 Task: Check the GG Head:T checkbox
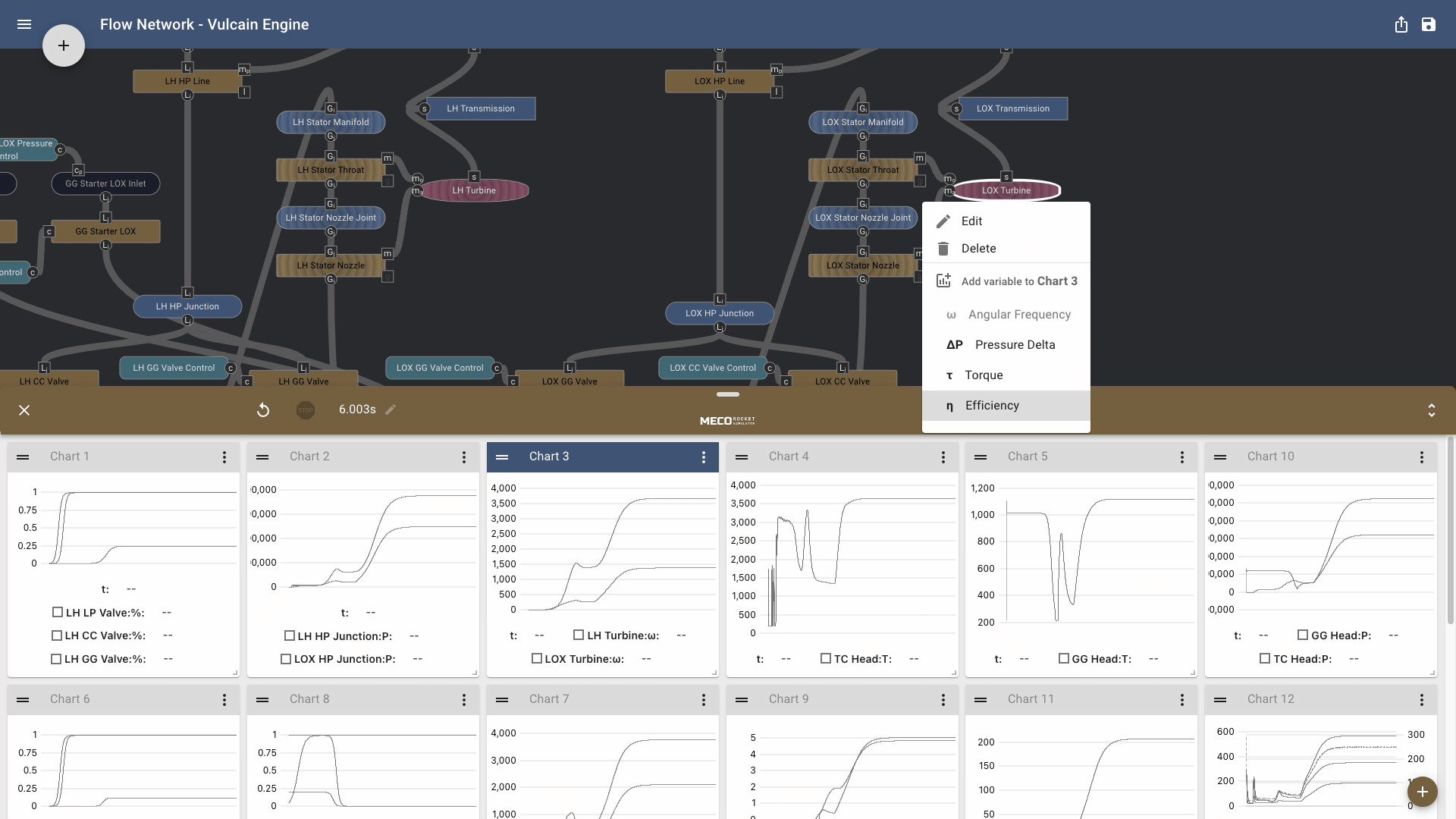point(1064,658)
